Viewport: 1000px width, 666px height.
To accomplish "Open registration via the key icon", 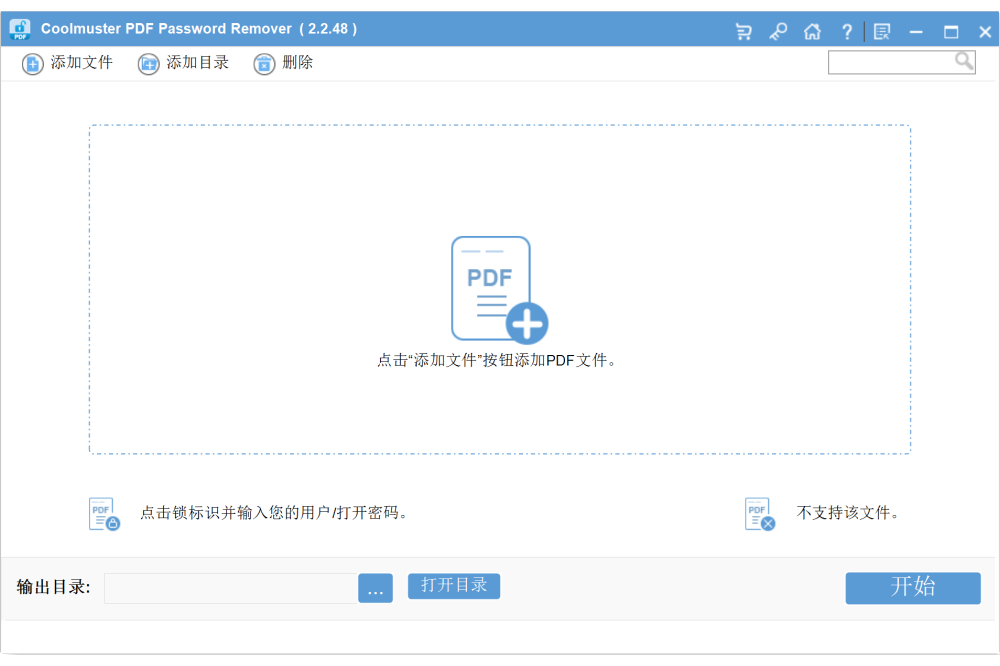I will click(x=778, y=31).
